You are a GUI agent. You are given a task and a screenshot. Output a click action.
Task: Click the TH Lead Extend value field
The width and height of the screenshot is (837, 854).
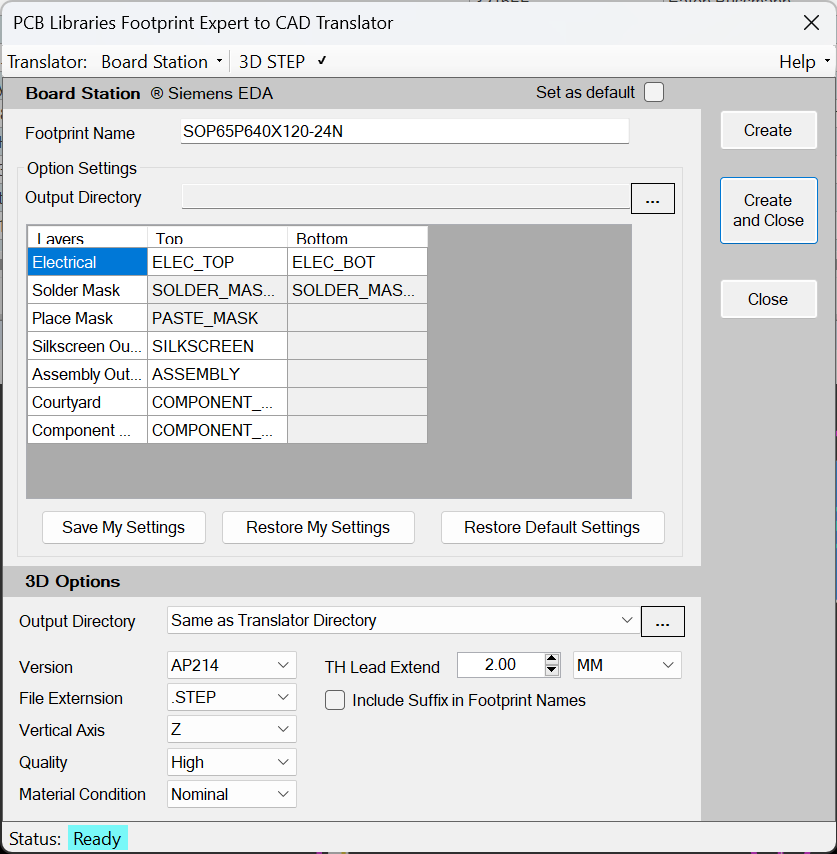coord(500,665)
